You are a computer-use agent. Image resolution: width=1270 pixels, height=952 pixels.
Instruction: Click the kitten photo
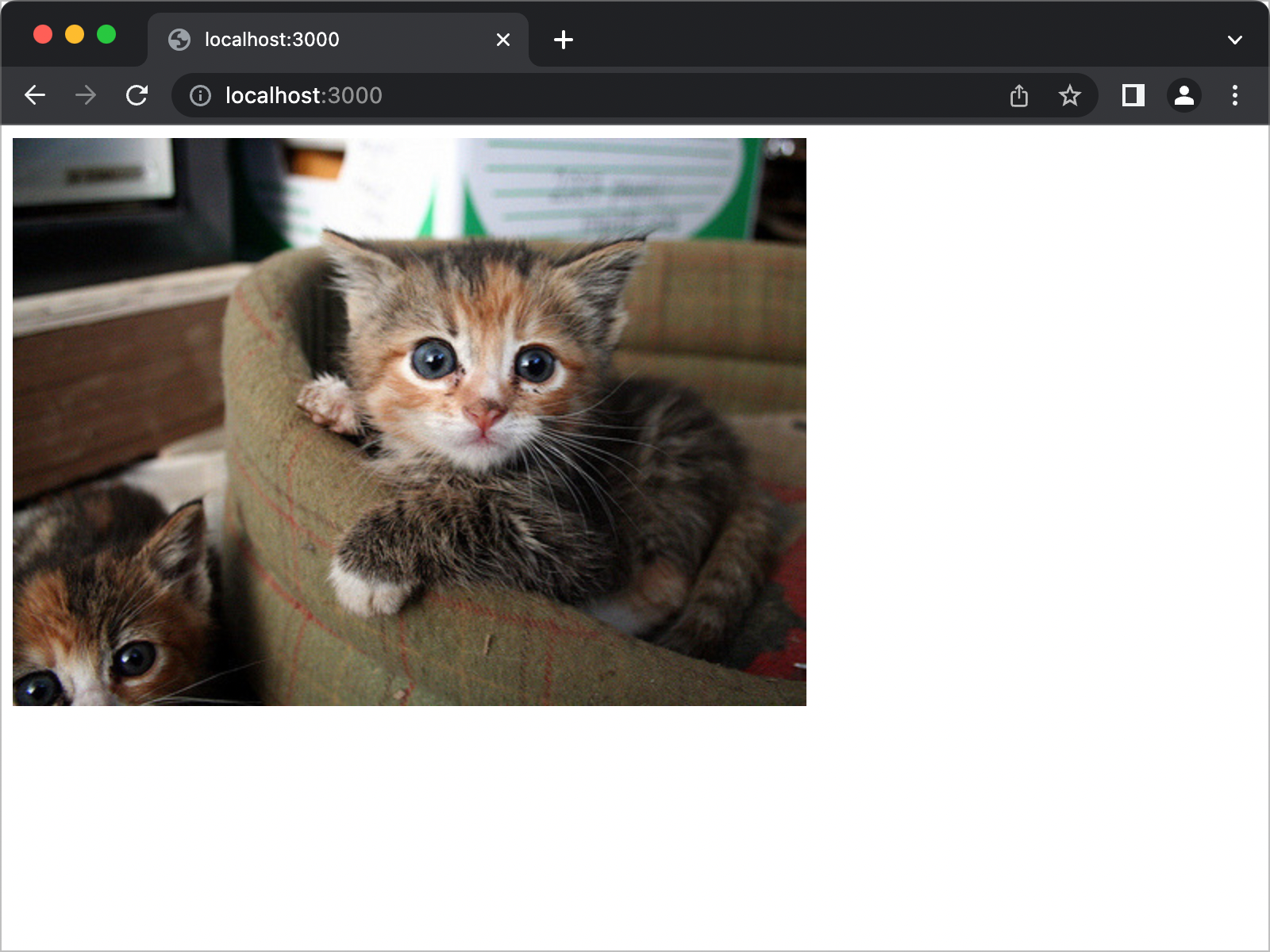(410, 422)
